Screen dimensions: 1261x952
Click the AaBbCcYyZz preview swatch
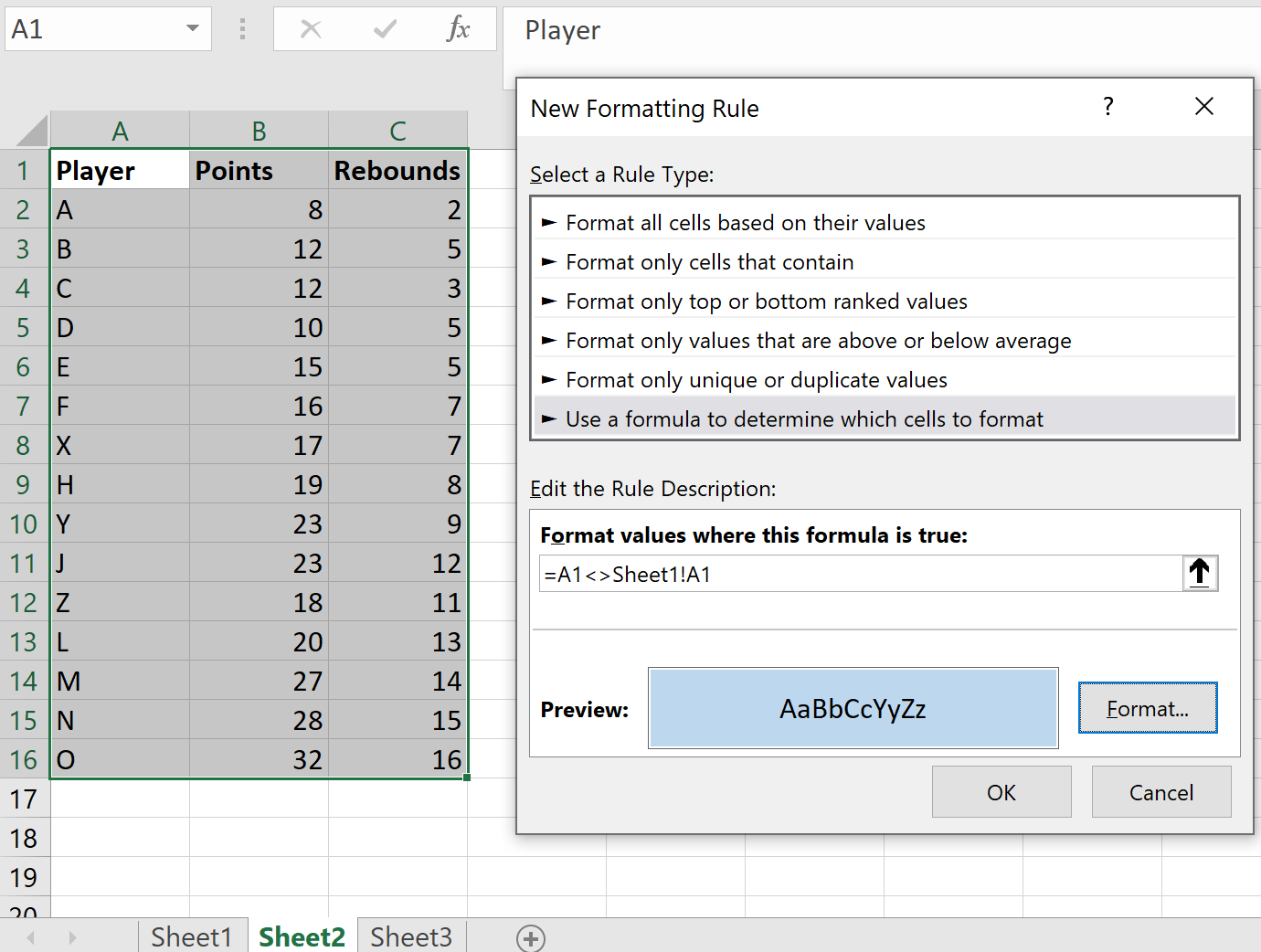853,707
